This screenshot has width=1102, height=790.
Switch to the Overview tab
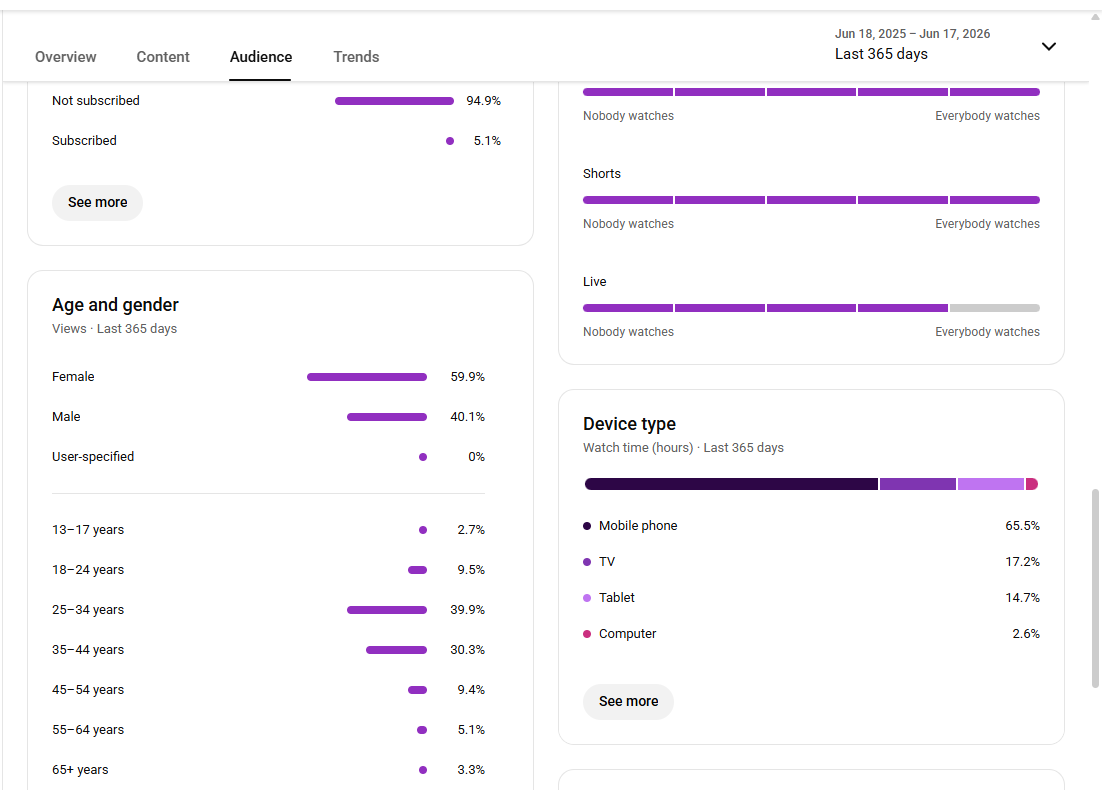[65, 57]
